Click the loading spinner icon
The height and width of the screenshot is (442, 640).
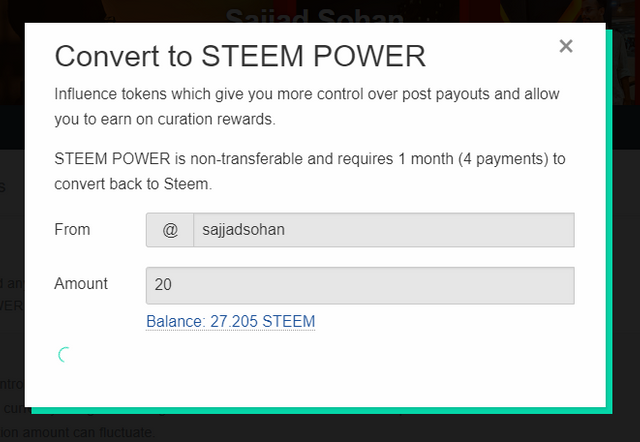[x=64, y=354]
